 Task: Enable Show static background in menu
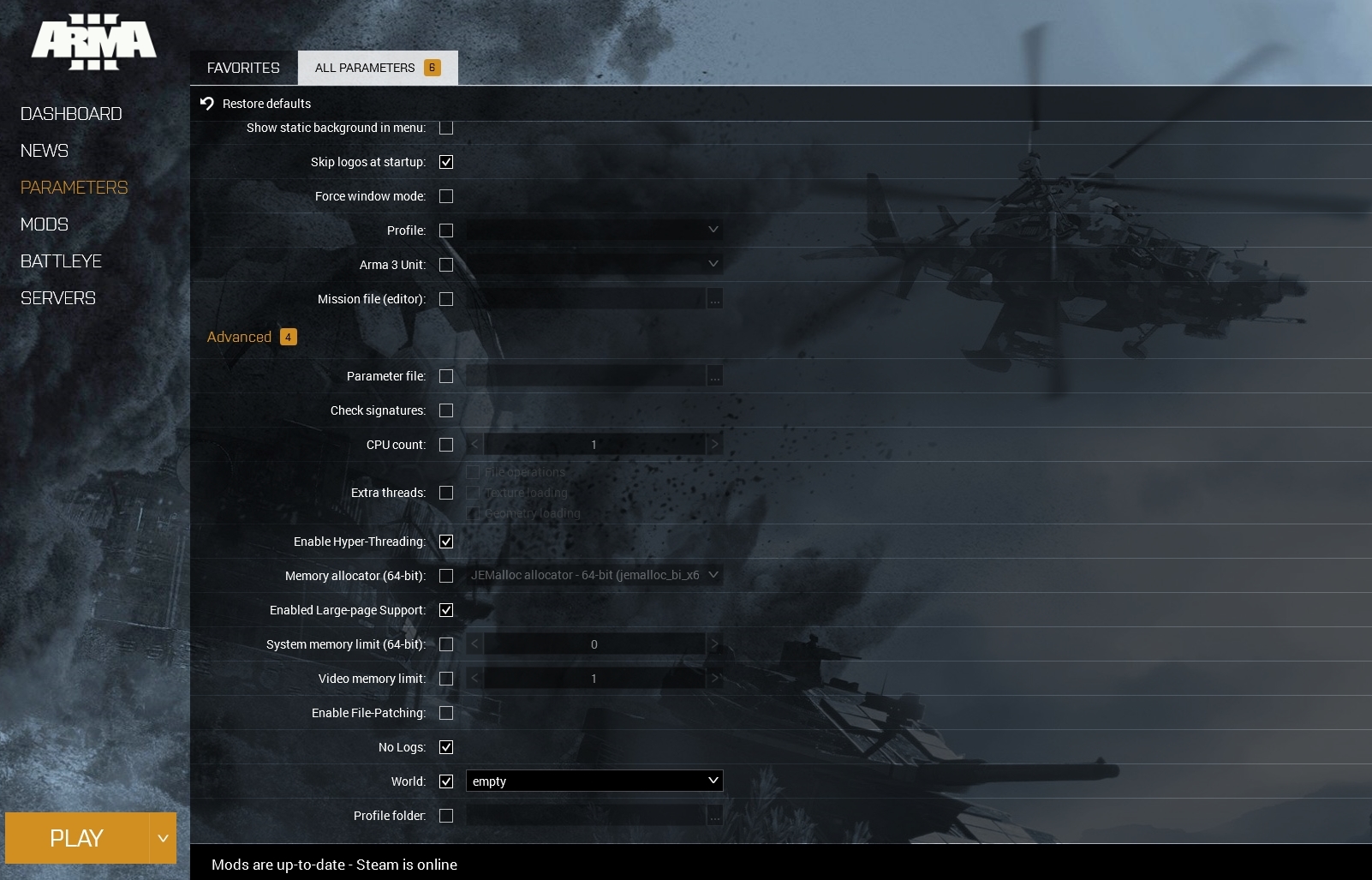coord(446,128)
